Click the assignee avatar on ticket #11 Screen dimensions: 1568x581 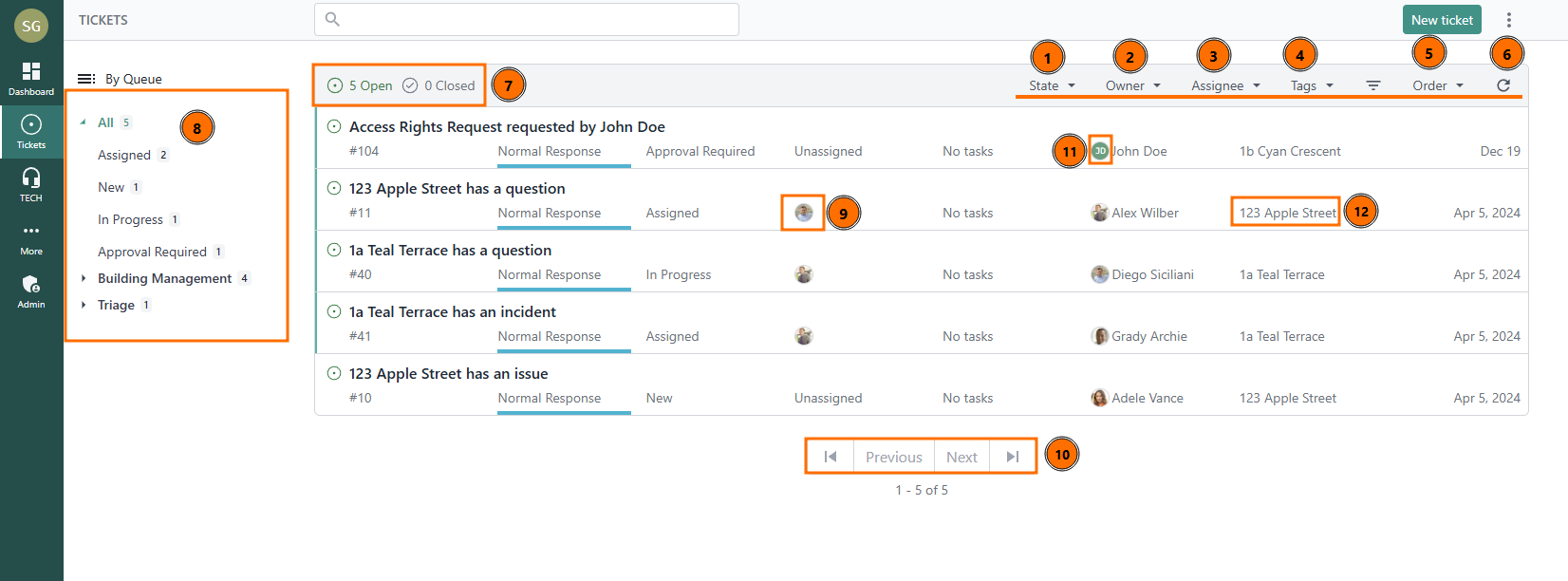click(x=804, y=213)
